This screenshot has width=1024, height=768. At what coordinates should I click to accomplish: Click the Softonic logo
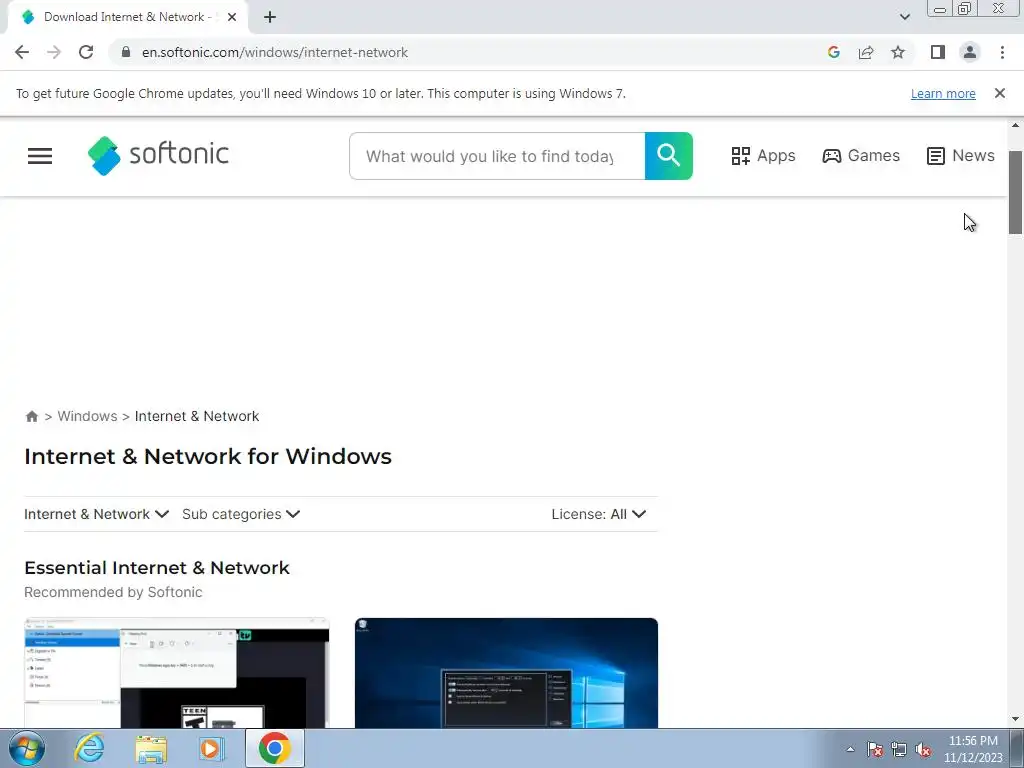point(158,155)
